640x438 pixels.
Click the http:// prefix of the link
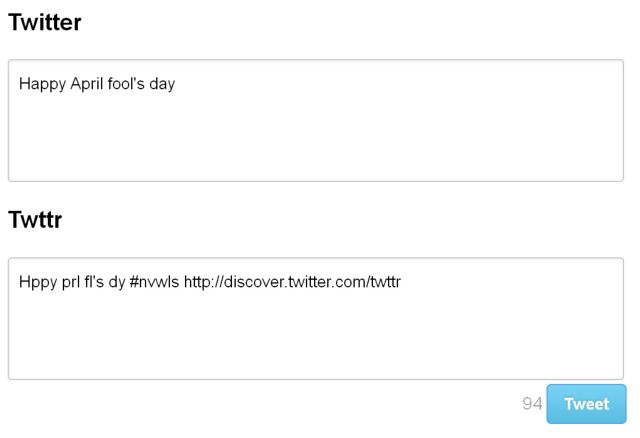(204, 282)
